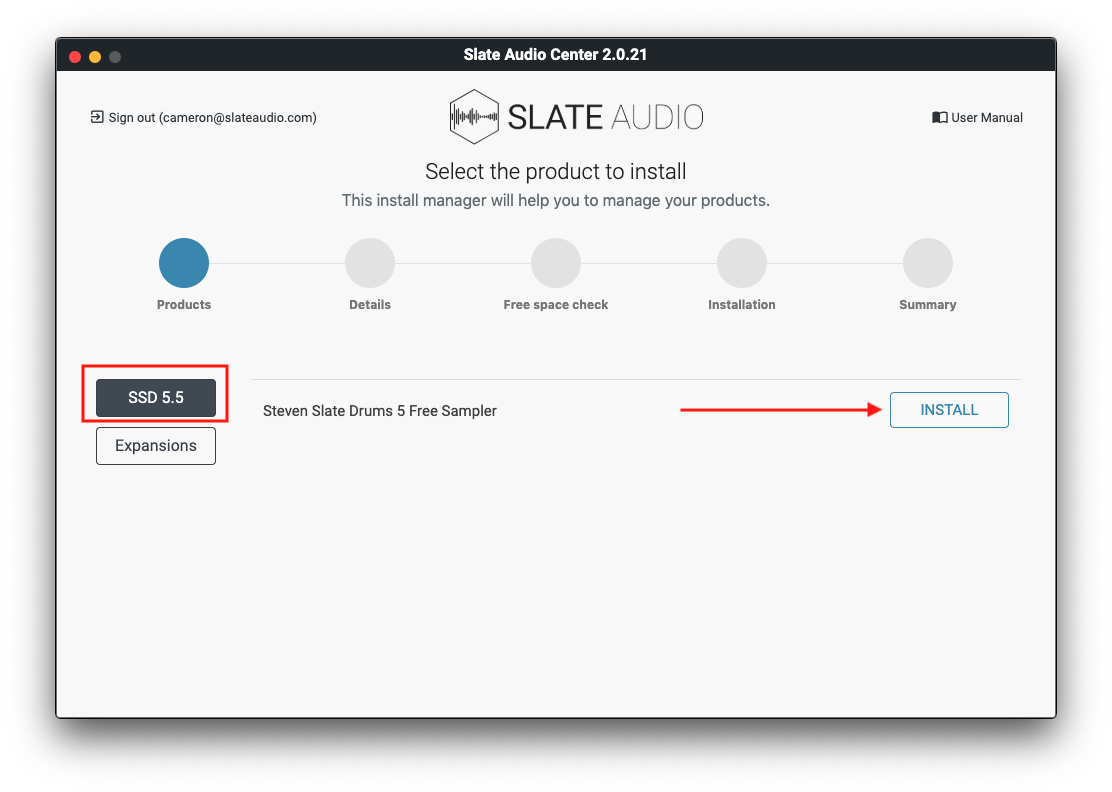This screenshot has width=1112, height=792.
Task: Switch to the Expansions category tab
Action: pos(156,446)
